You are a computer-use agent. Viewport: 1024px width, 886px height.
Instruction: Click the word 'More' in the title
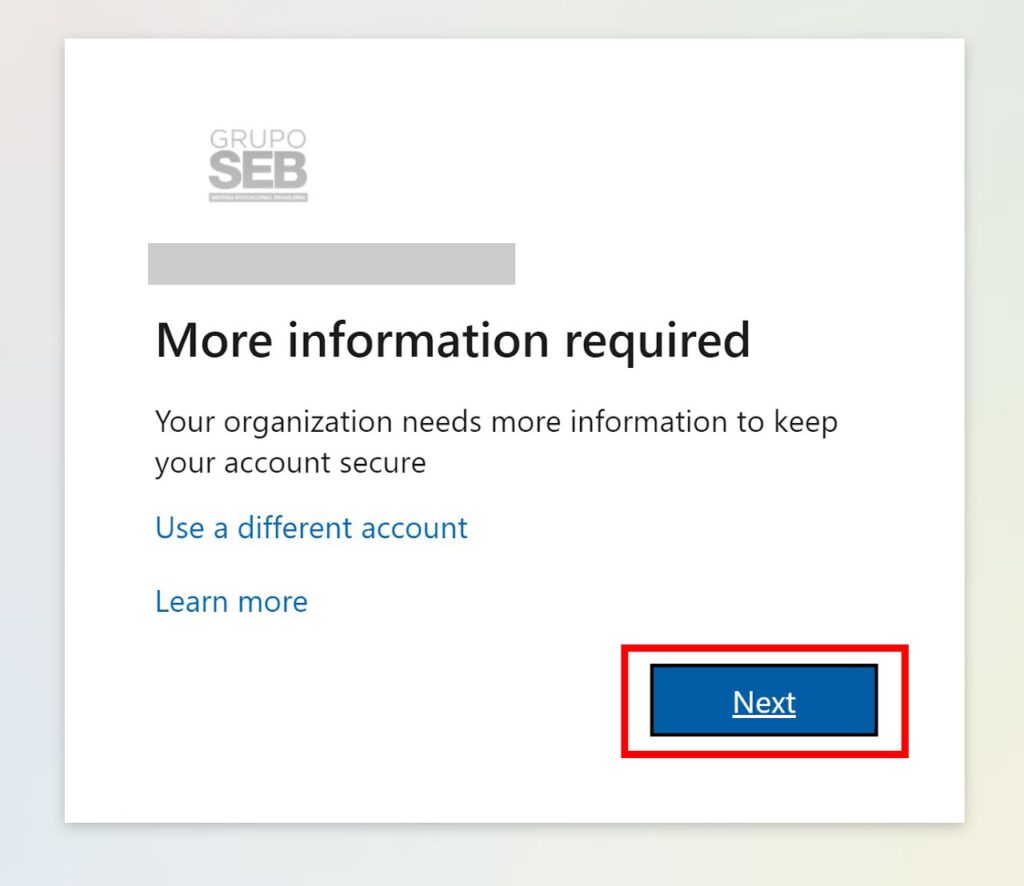click(x=214, y=341)
